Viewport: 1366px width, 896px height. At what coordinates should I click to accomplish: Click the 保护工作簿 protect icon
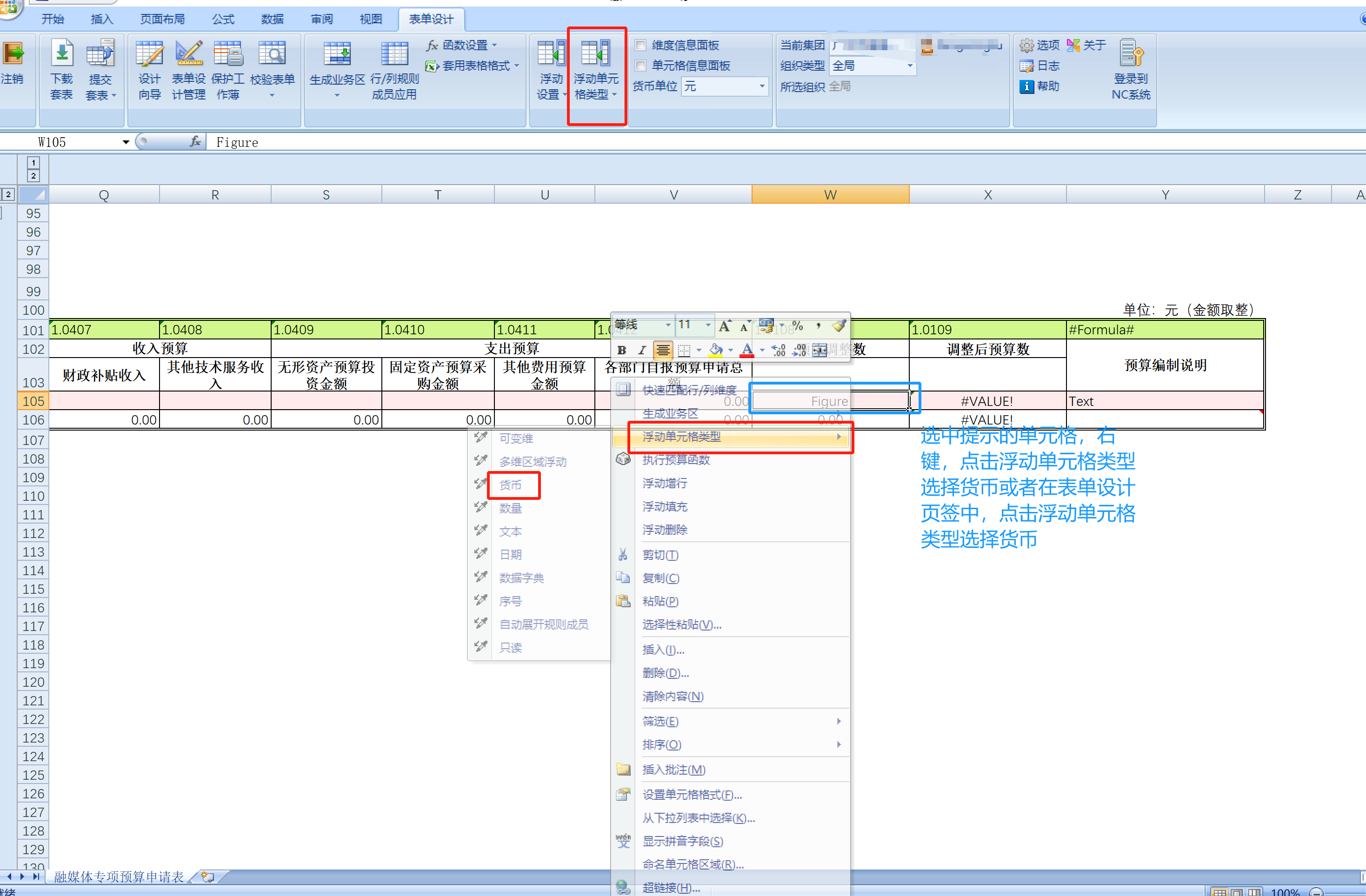click(228, 54)
